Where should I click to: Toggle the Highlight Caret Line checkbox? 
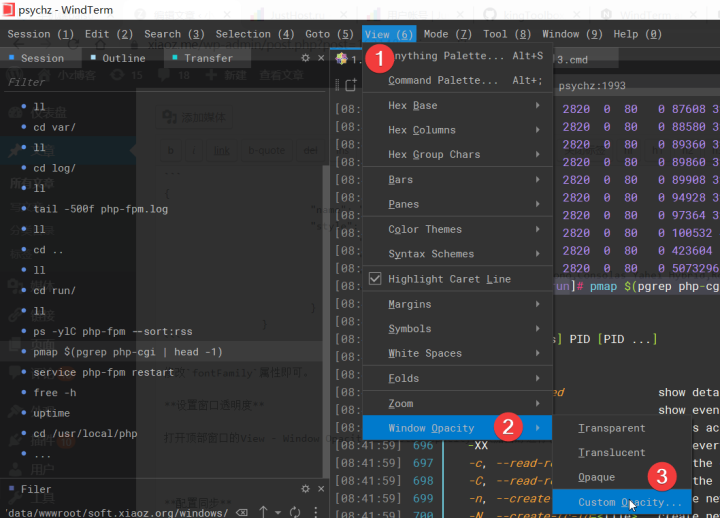tap(375, 279)
